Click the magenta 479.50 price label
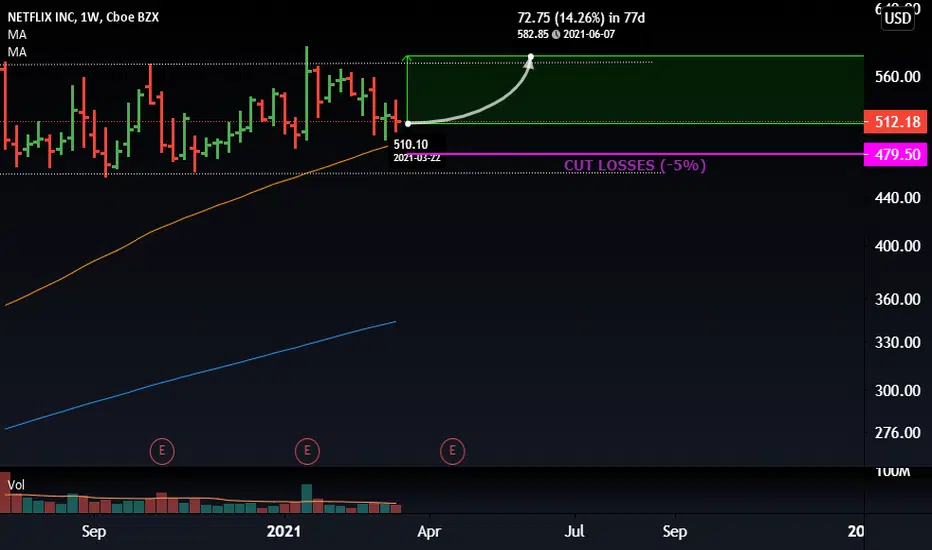 click(x=895, y=155)
